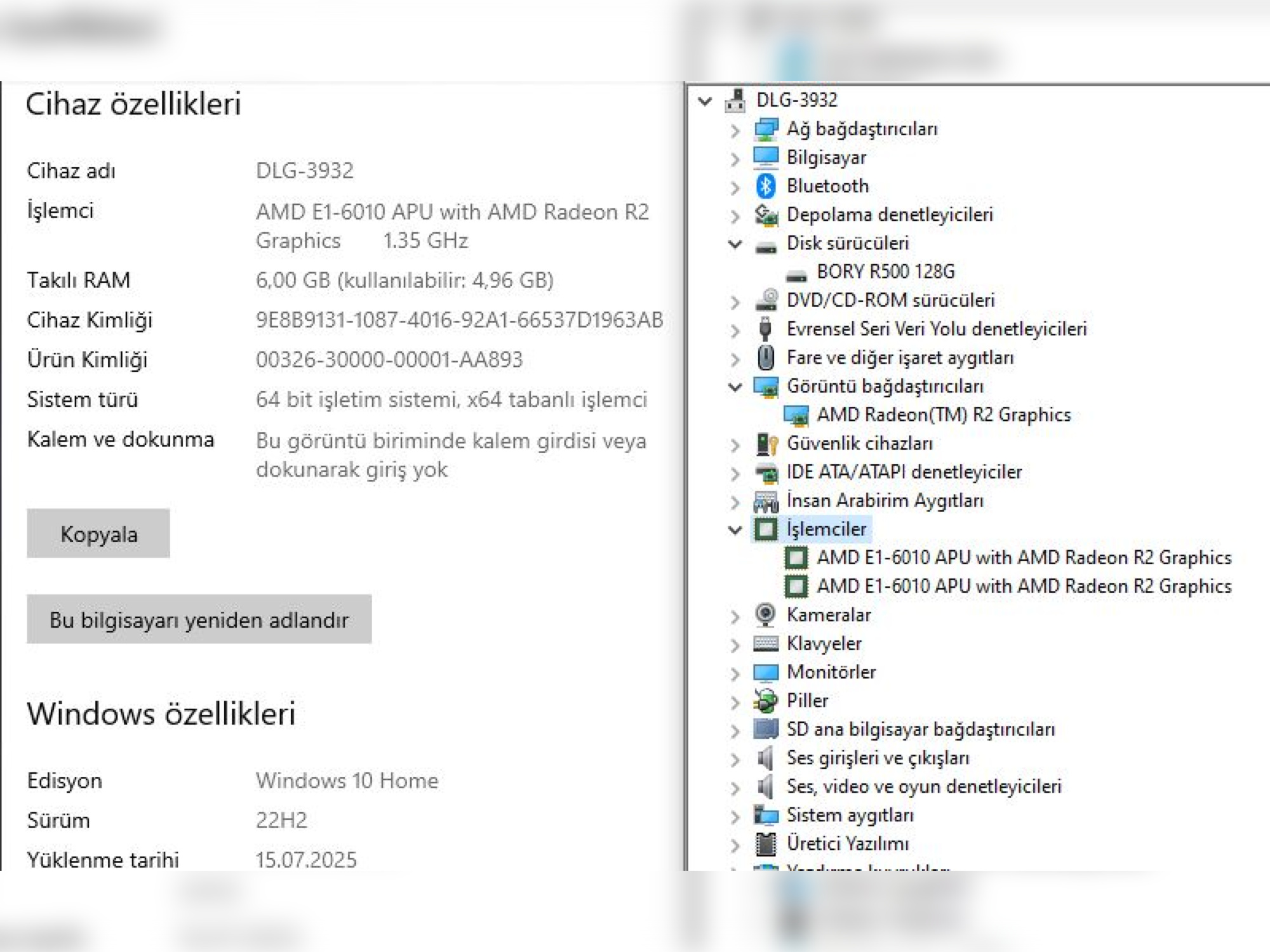Click the Cihaz Kimliği value 9E8B9131-1087...
The width and height of the screenshot is (1270, 952).
click(459, 320)
